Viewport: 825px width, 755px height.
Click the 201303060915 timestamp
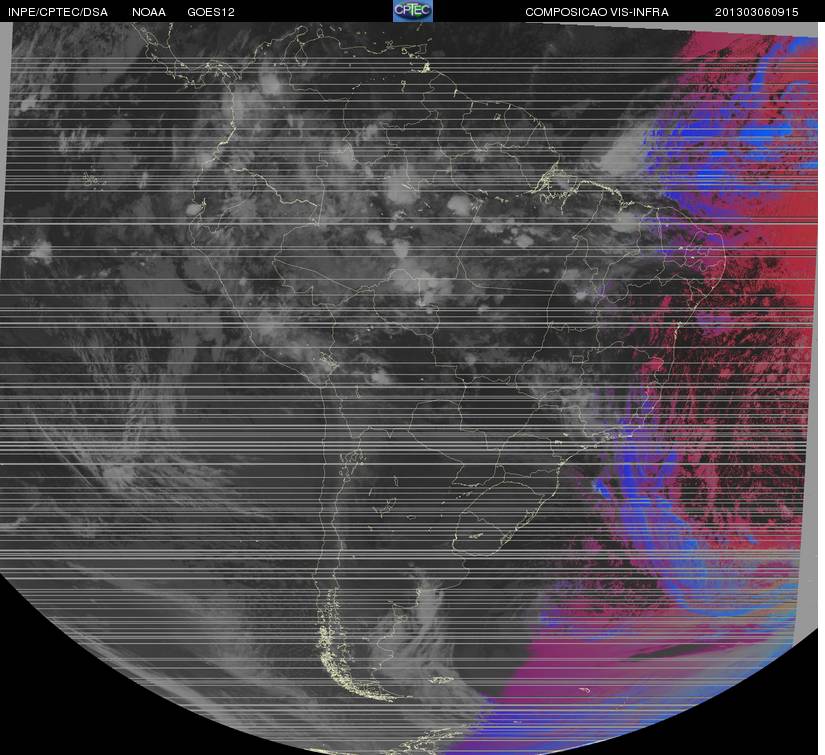757,12
